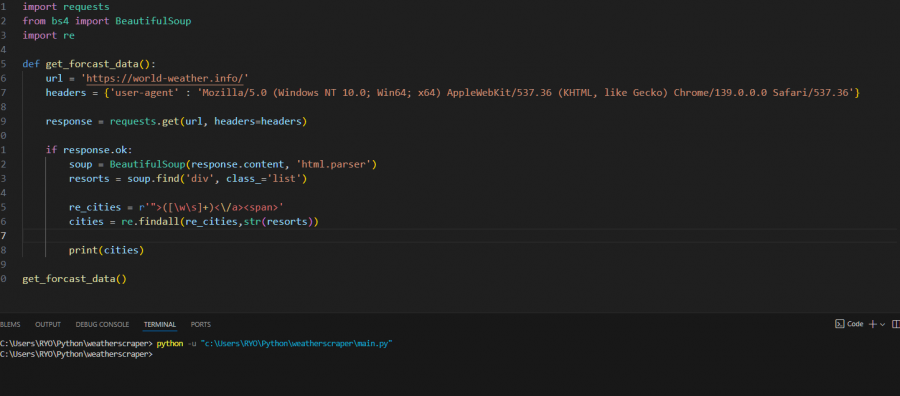
Task: Open the OUTPUT panel tab
Action: (x=48, y=324)
